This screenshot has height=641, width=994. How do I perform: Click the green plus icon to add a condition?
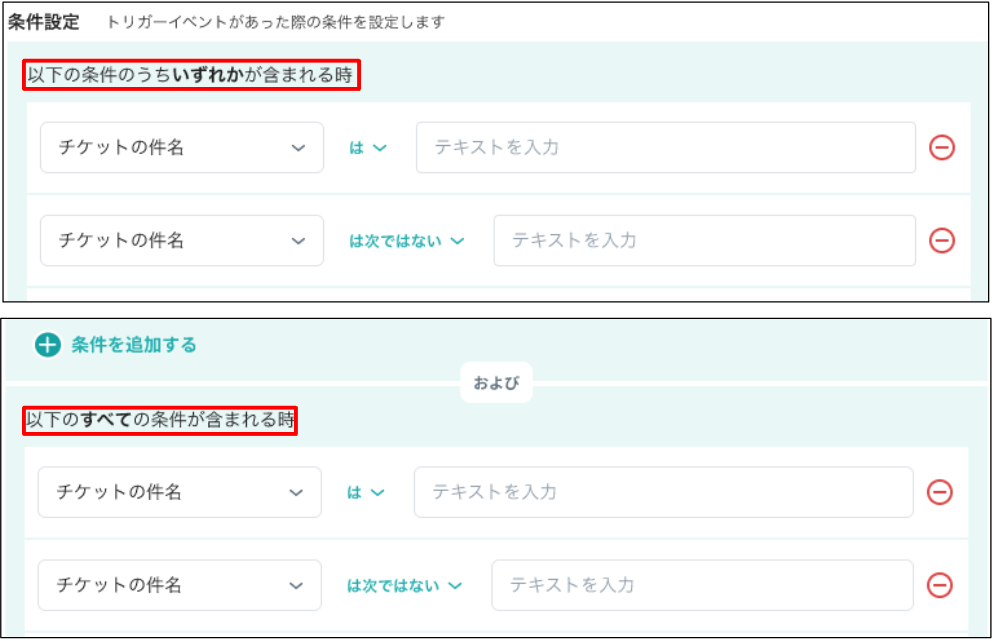(48, 345)
